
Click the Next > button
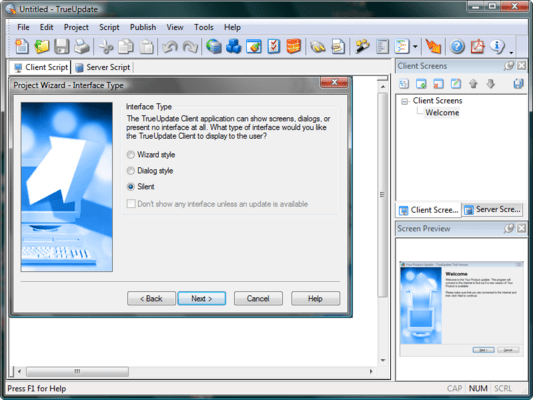[x=202, y=298]
